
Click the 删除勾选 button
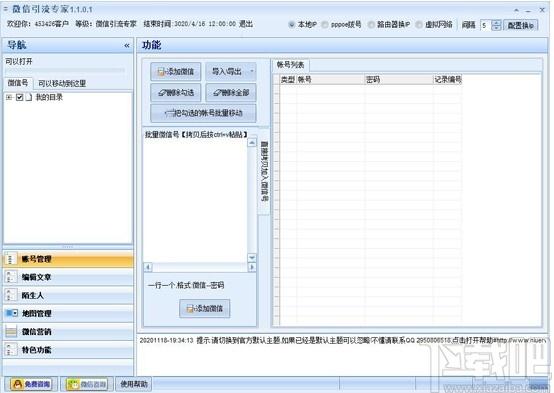click(x=176, y=93)
